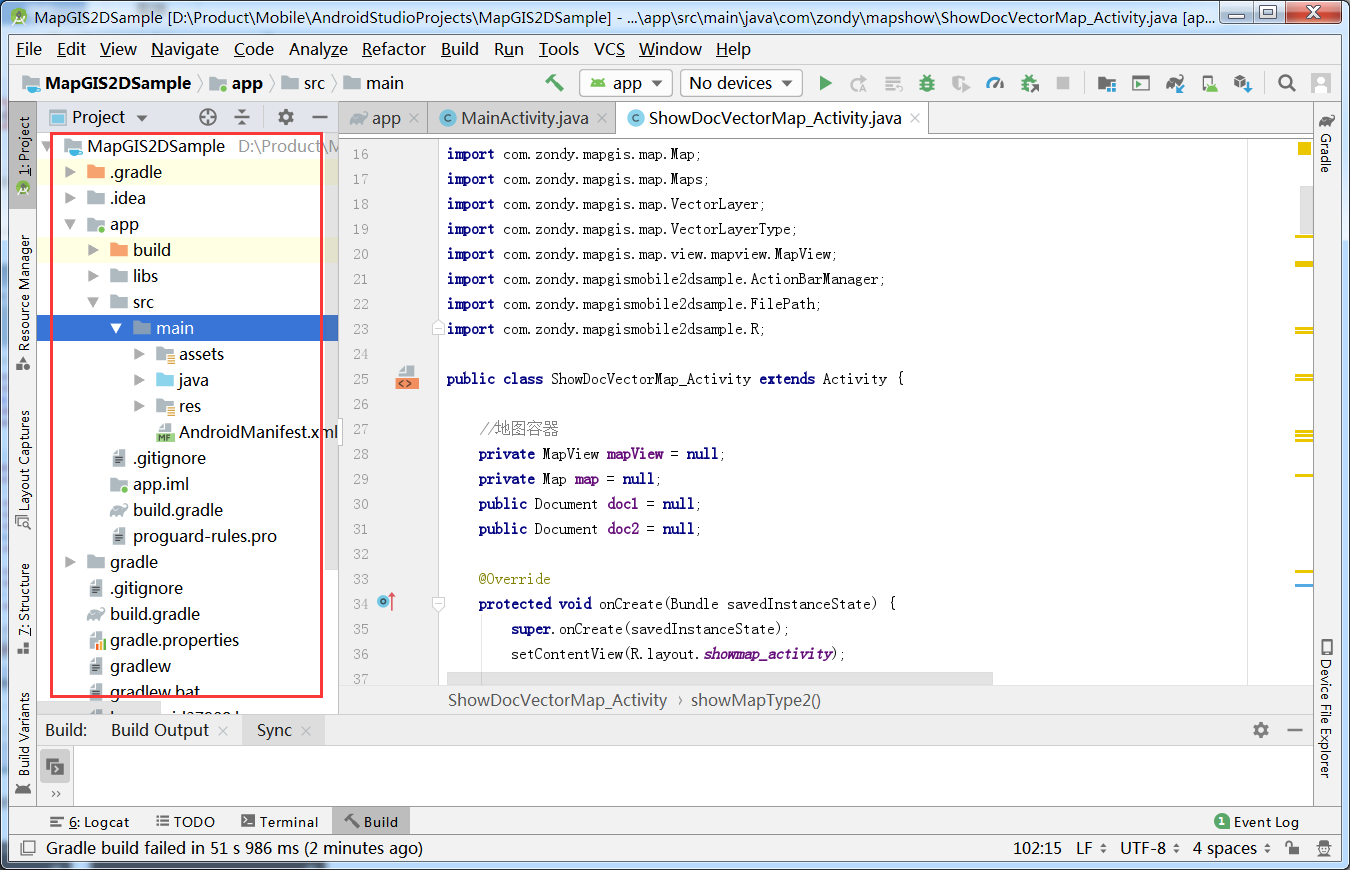The height and width of the screenshot is (870, 1350).
Task: Click the override gutter icon on line 34
Action: pyautogui.click(x=386, y=602)
